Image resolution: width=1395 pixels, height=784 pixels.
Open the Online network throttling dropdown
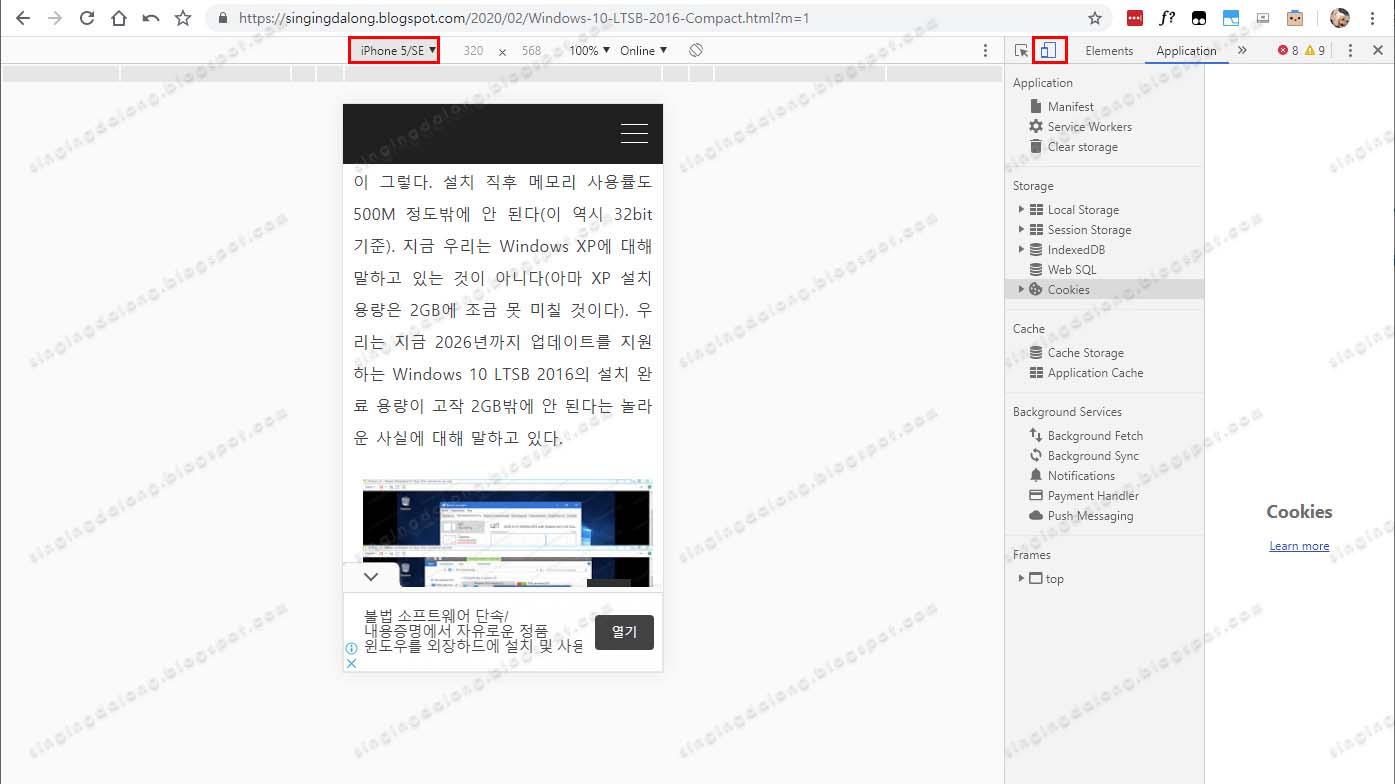pos(643,50)
